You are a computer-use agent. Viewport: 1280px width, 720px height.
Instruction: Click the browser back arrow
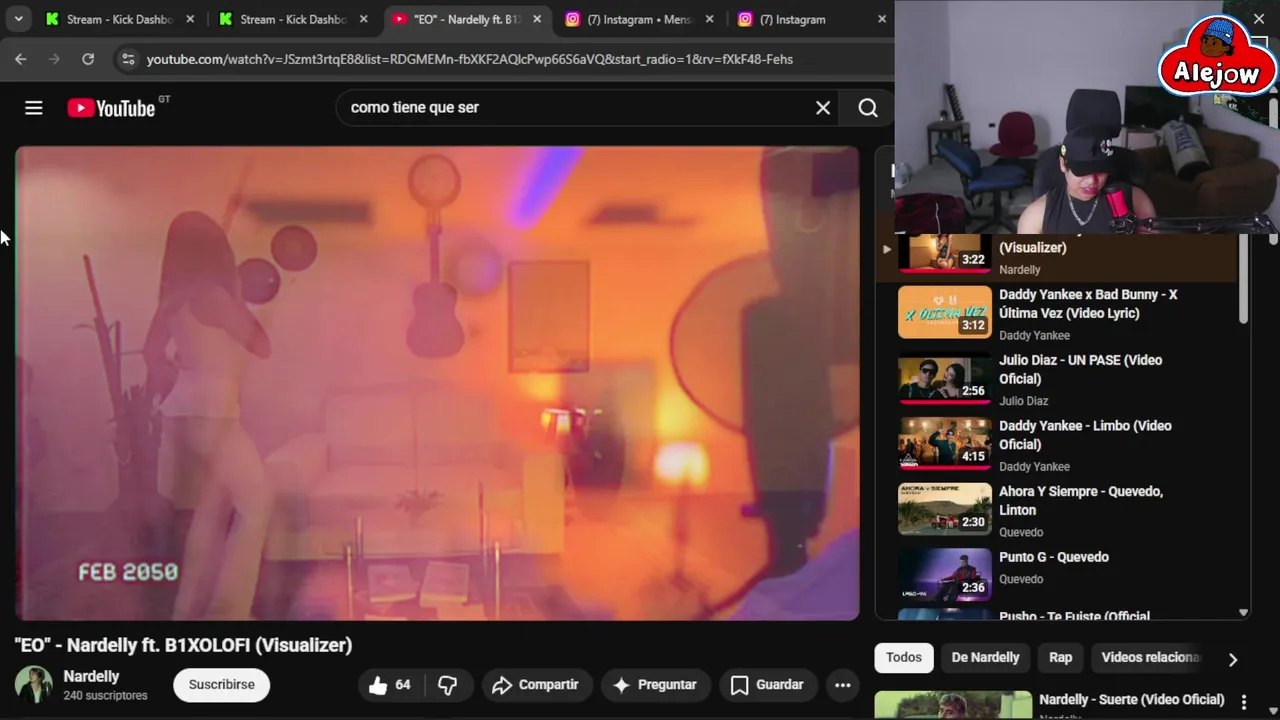pyautogui.click(x=21, y=59)
